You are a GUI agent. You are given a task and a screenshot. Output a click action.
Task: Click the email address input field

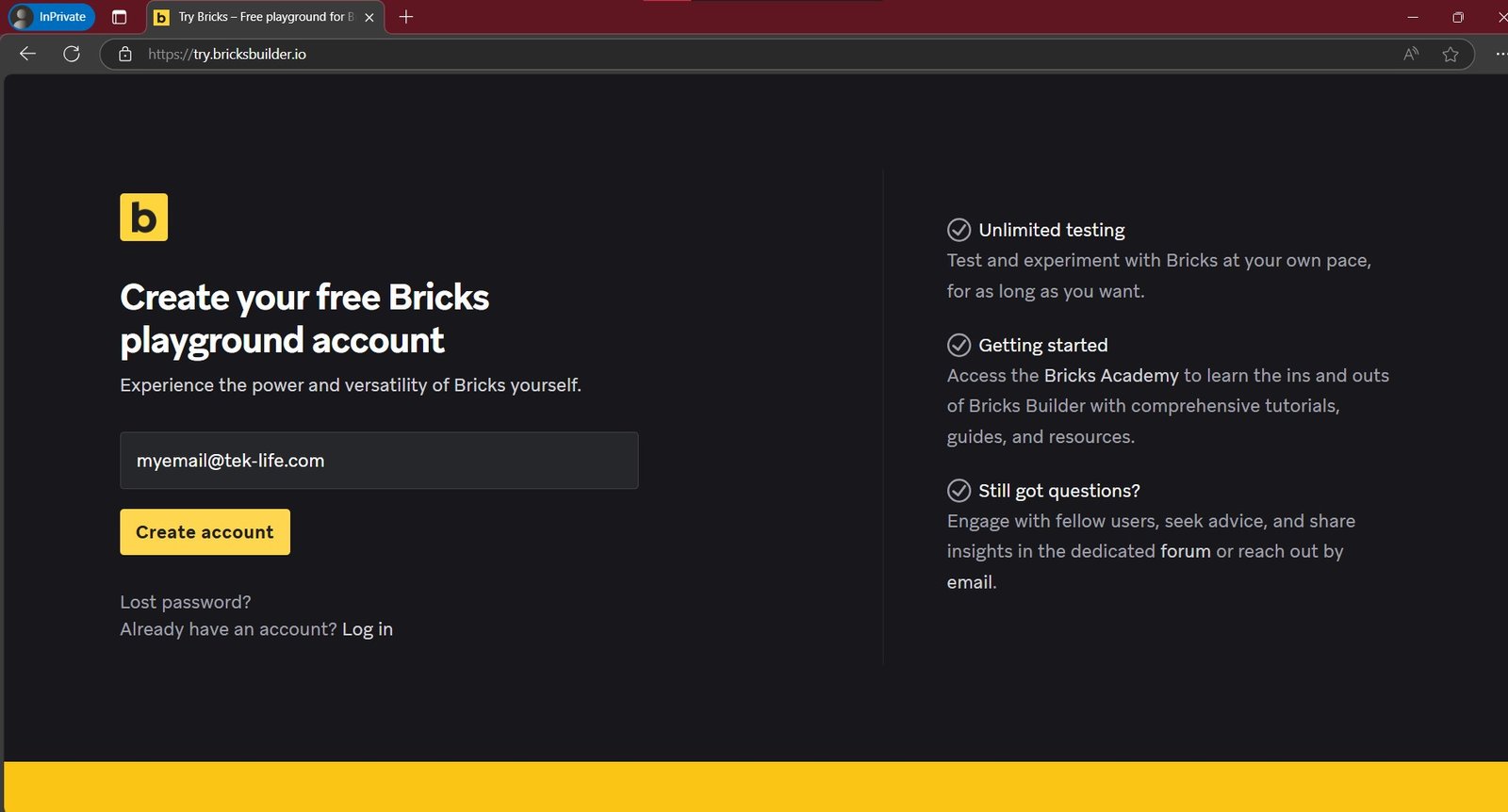[379, 461]
